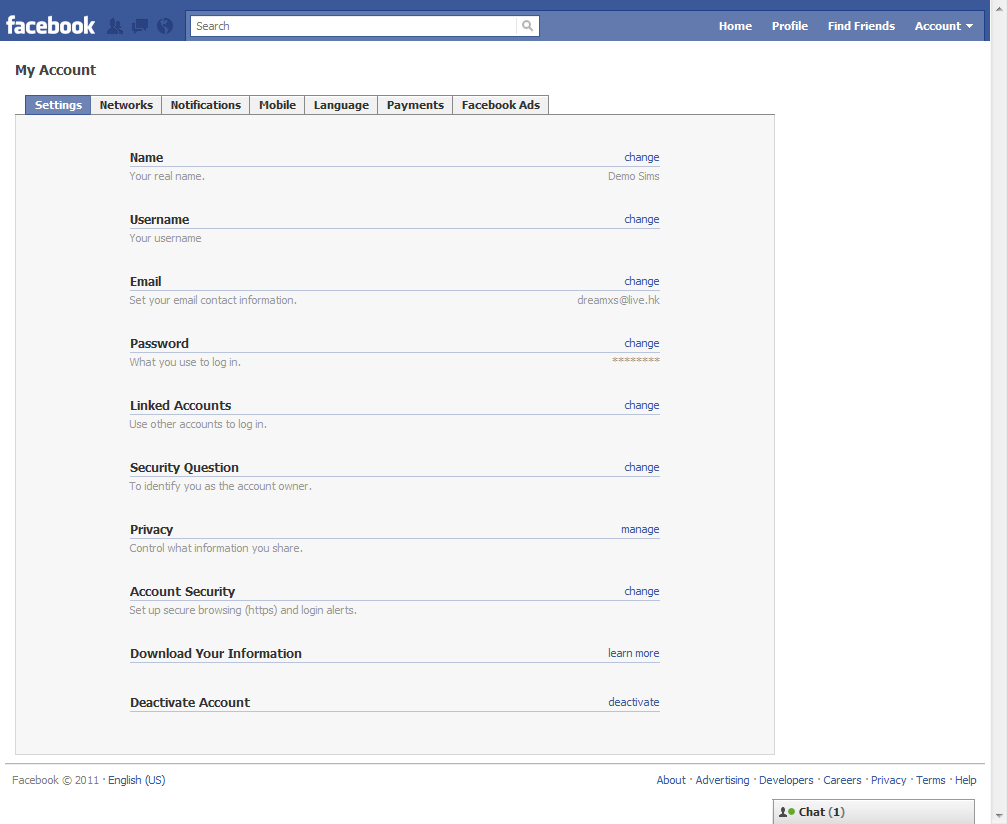
Task: Click the Name section heading
Action: pyautogui.click(x=146, y=157)
